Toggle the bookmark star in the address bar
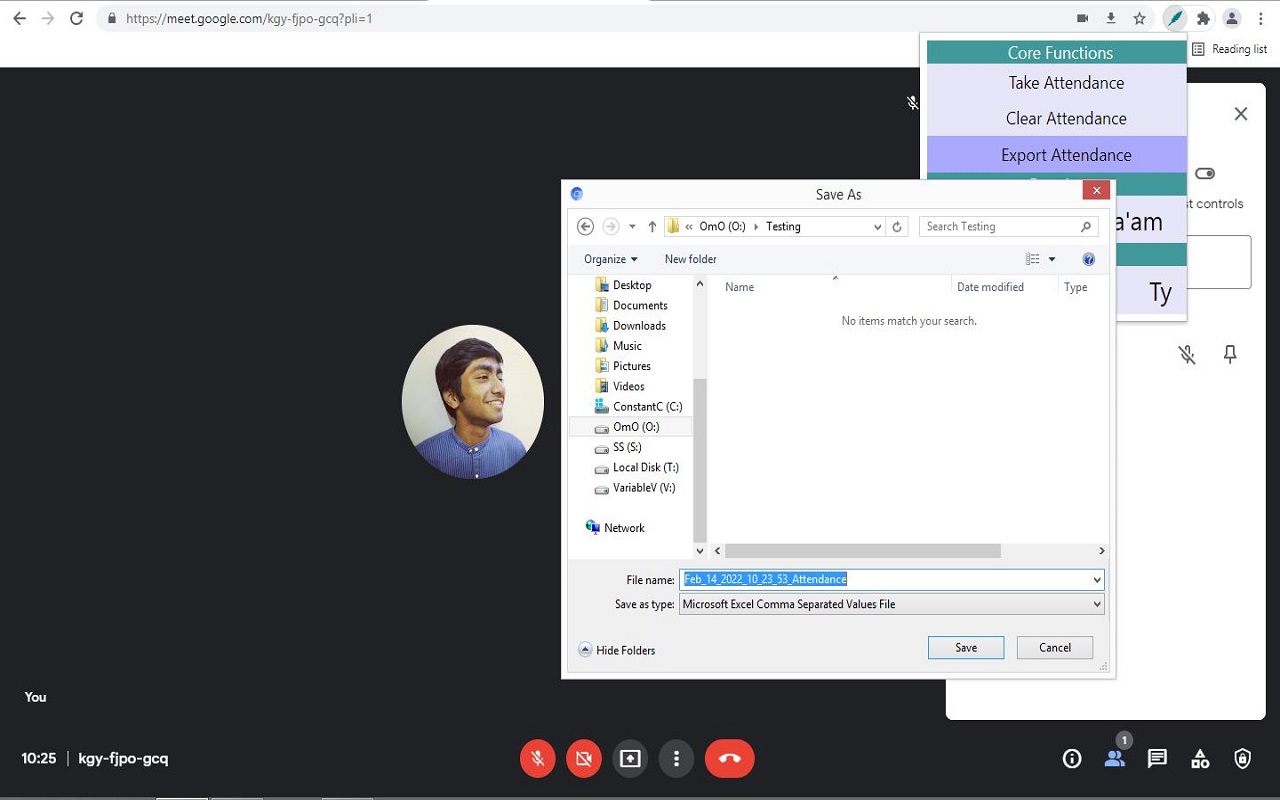 coord(1139,17)
